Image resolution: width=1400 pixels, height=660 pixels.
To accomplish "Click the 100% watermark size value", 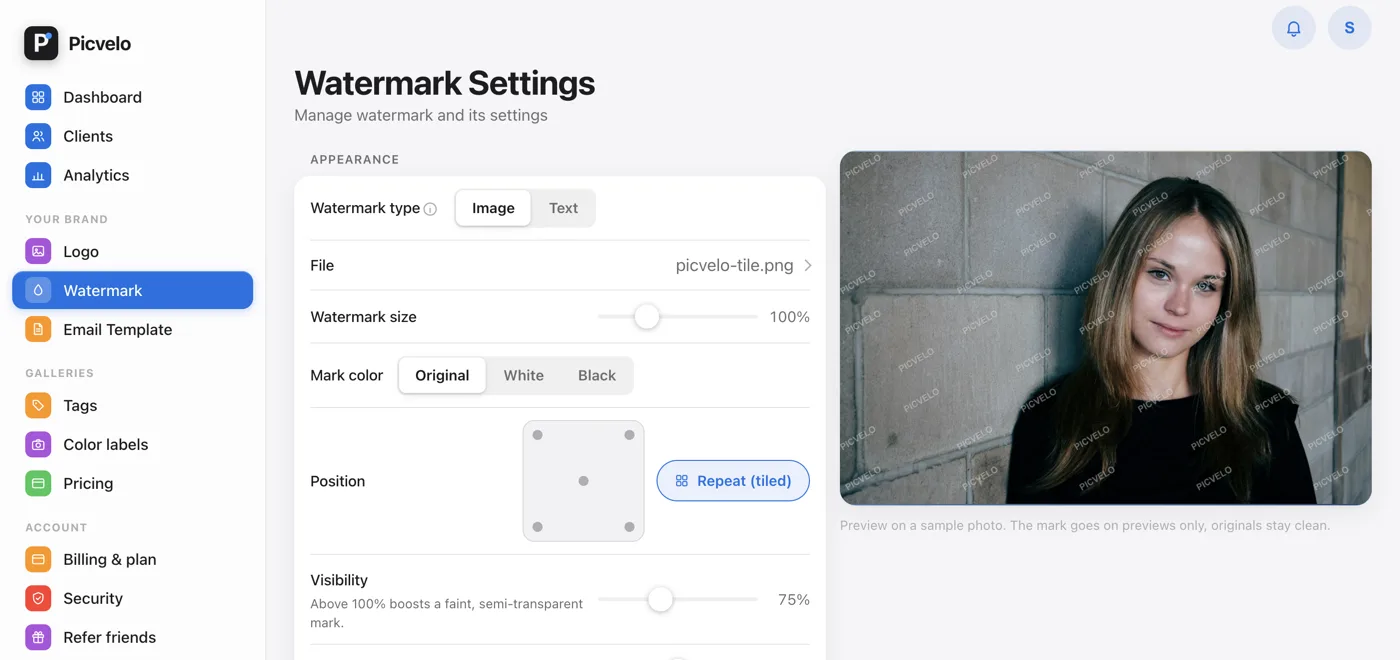I will click(x=789, y=317).
